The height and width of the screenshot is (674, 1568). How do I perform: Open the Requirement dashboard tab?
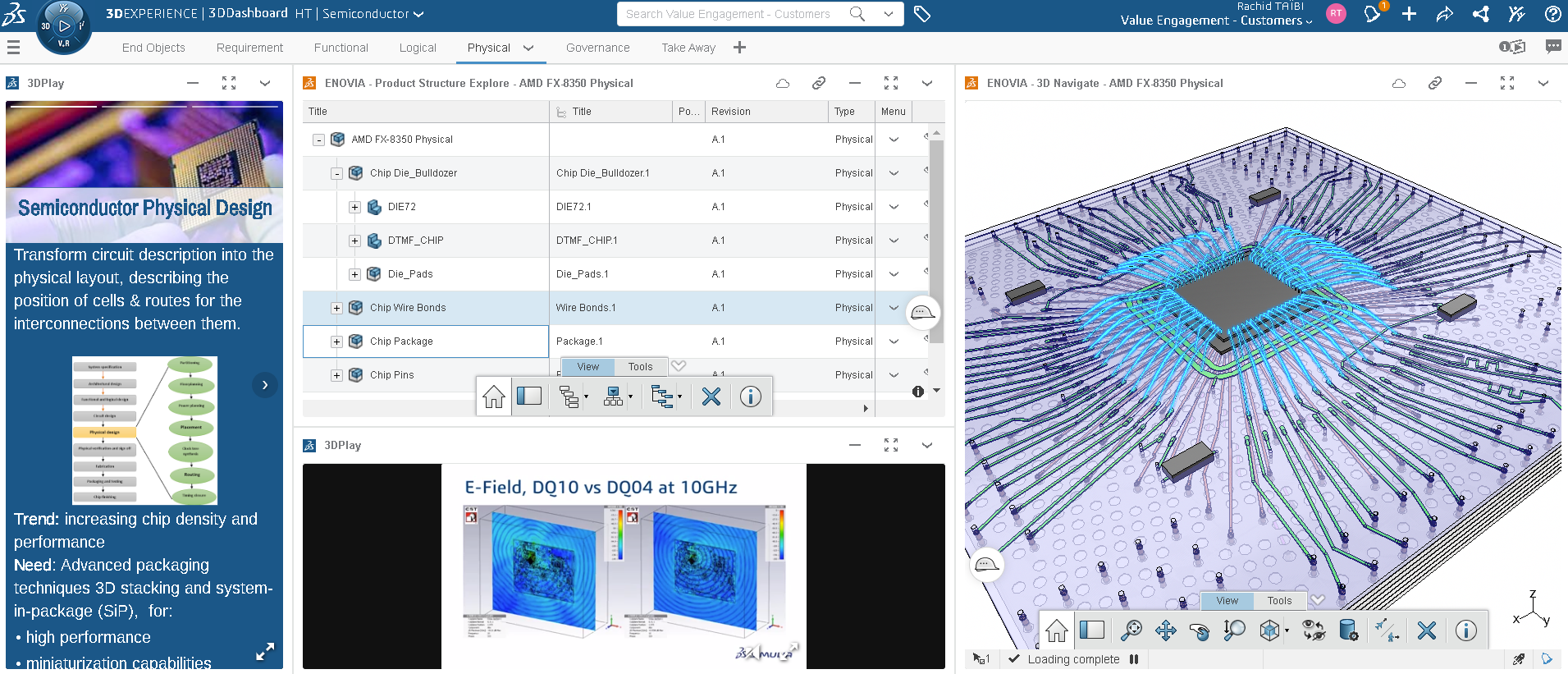pos(249,48)
